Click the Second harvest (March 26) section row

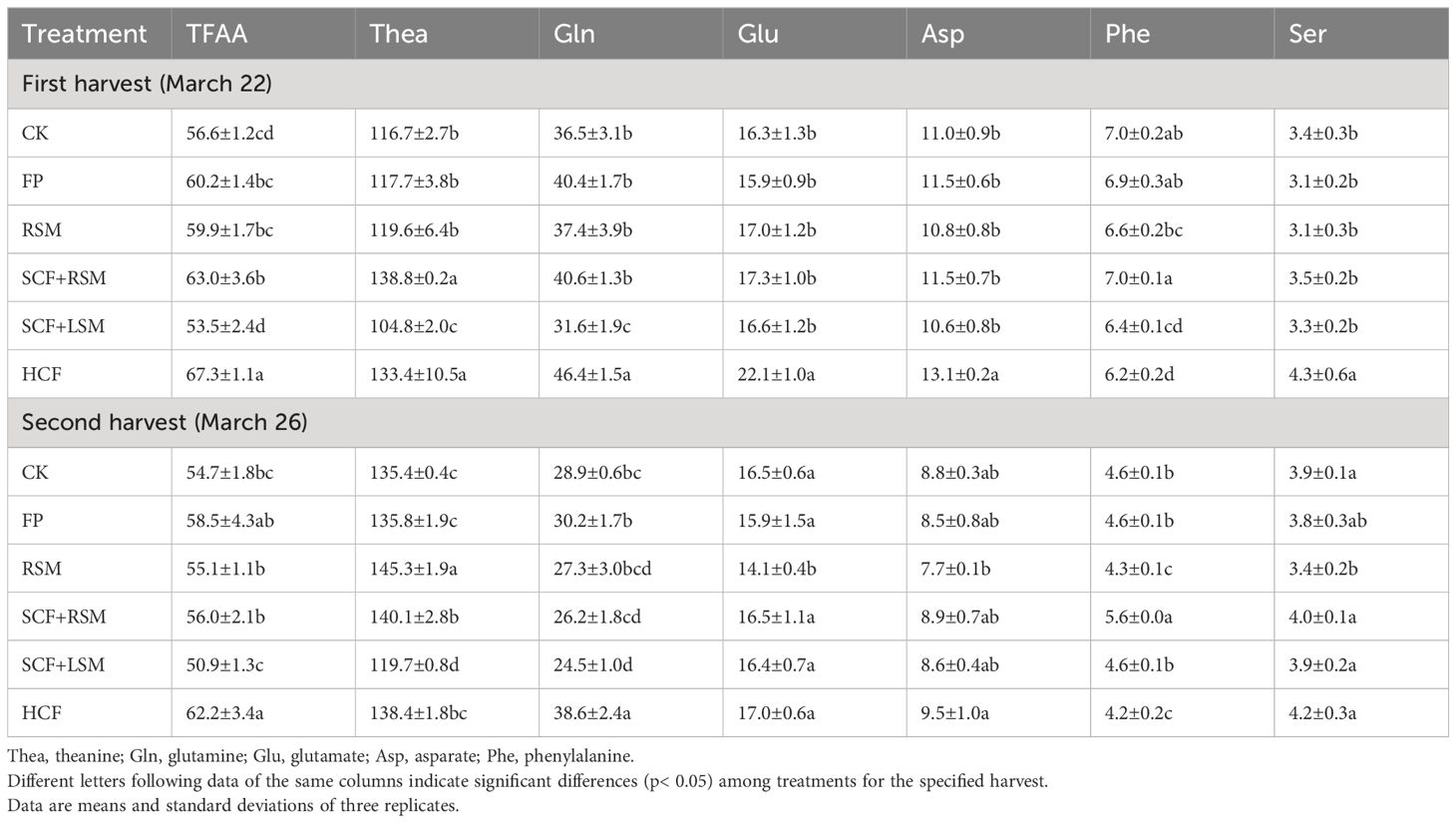click(x=728, y=423)
